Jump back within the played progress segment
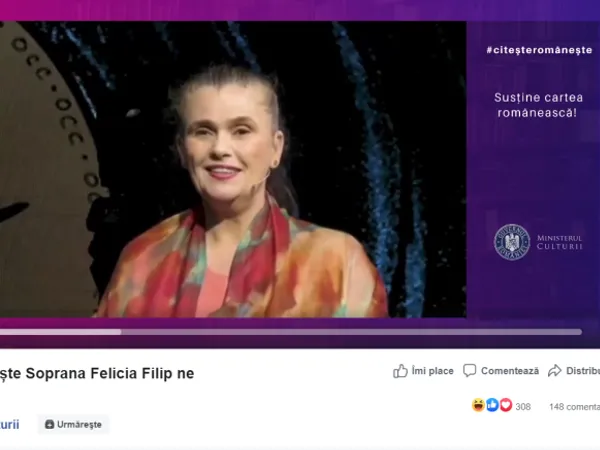600x450 pixels. tap(60, 332)
